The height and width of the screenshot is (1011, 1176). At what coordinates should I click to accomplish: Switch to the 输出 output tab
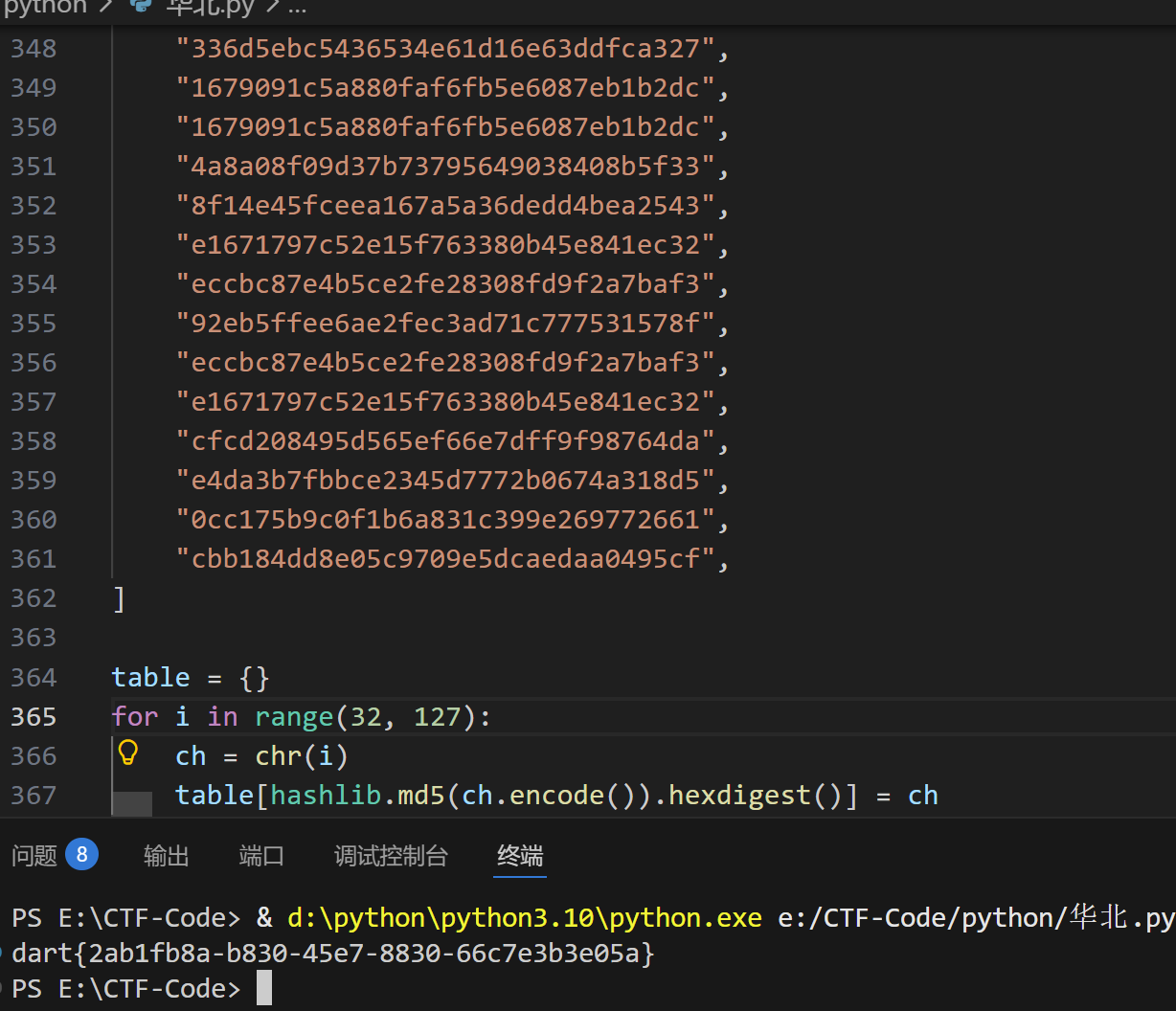click(167, 855)
